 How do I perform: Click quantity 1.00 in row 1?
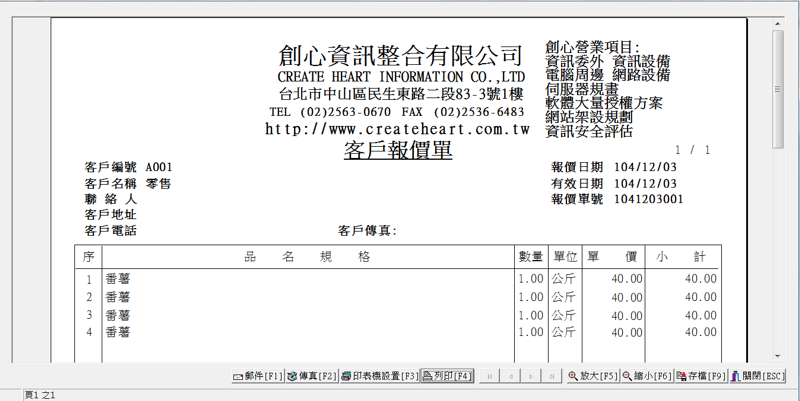coord(531,279)
